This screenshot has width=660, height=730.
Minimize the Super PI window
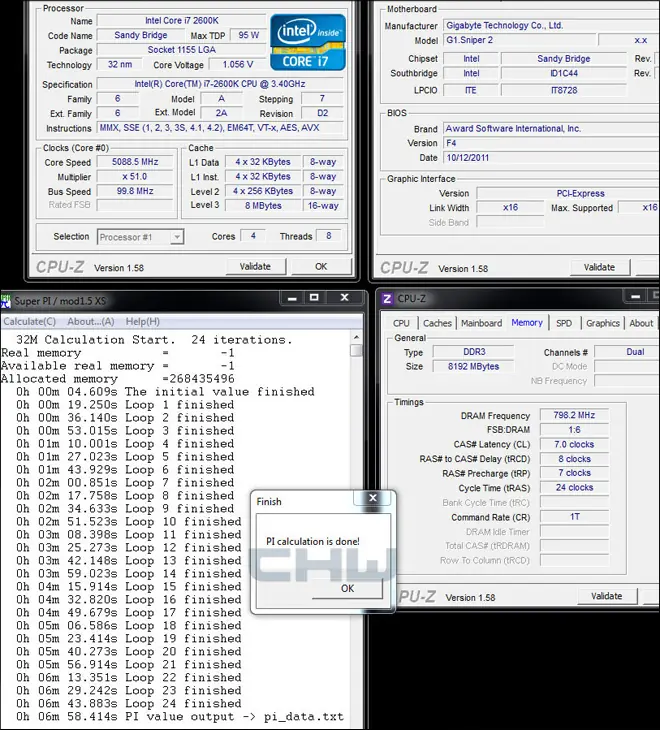click(292, 297)
